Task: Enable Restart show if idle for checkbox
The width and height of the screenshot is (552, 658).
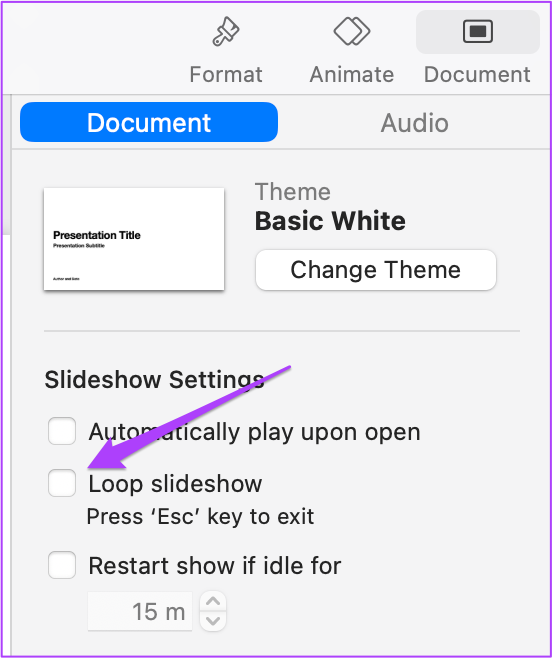Action: 62,565
